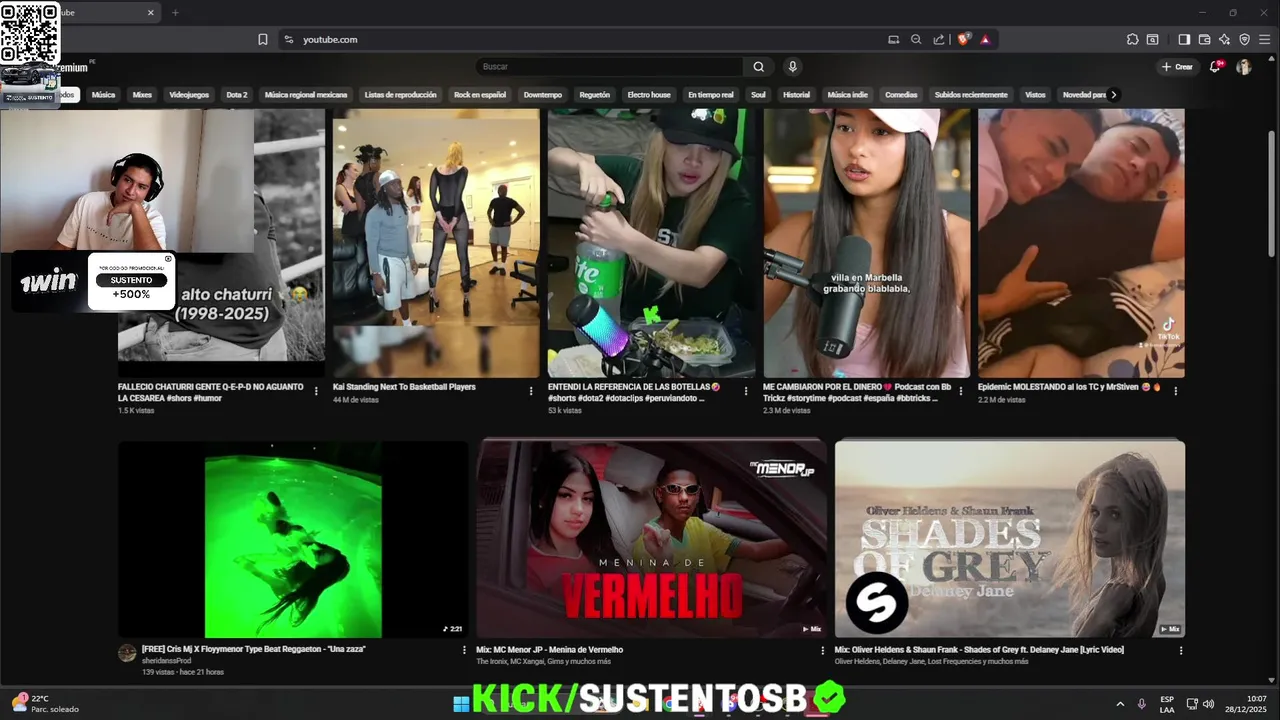Open a new browser tab
Screen dimensions: 1280x720
point(175,12)
